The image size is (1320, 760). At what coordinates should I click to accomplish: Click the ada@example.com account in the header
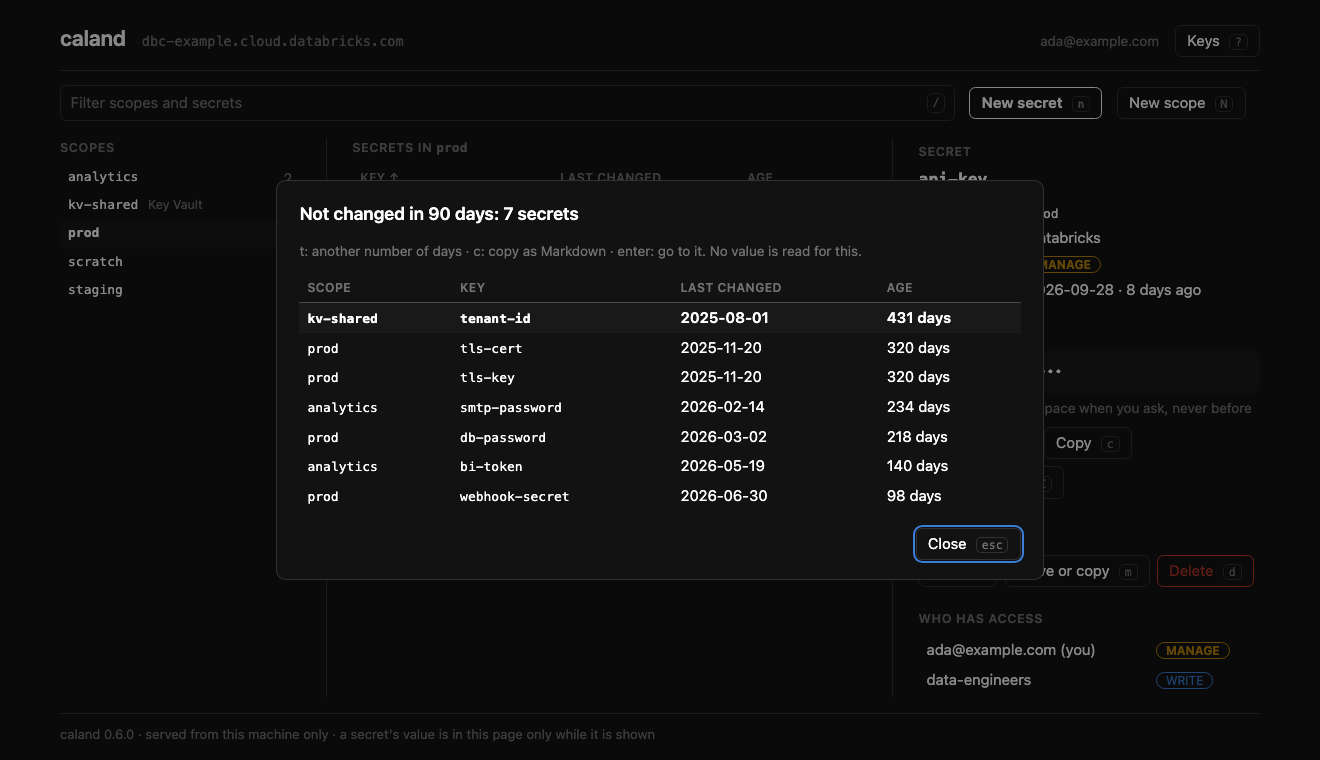click(1099, 41)
